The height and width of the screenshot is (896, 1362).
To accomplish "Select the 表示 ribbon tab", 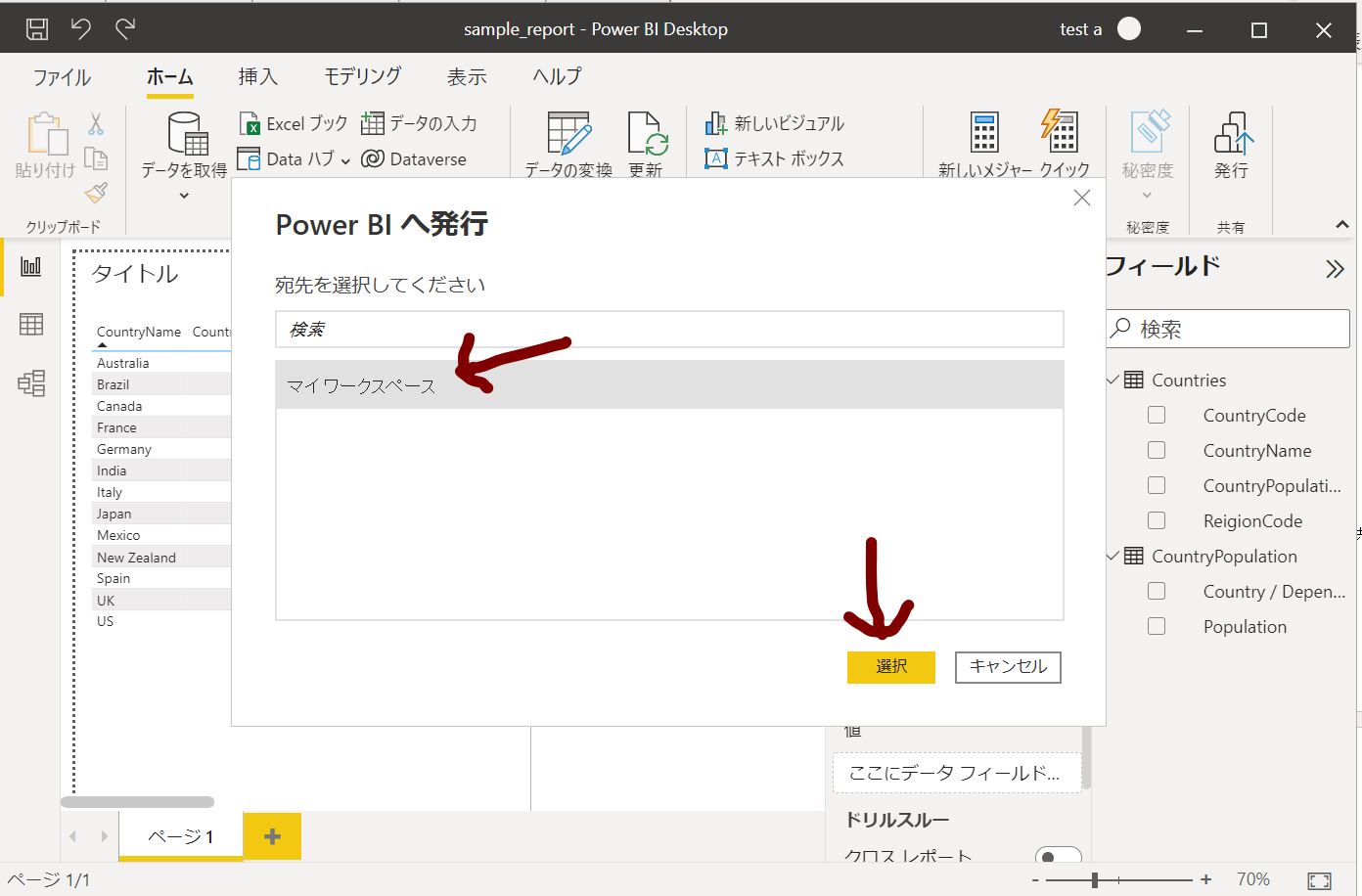I will pos(467,76).
